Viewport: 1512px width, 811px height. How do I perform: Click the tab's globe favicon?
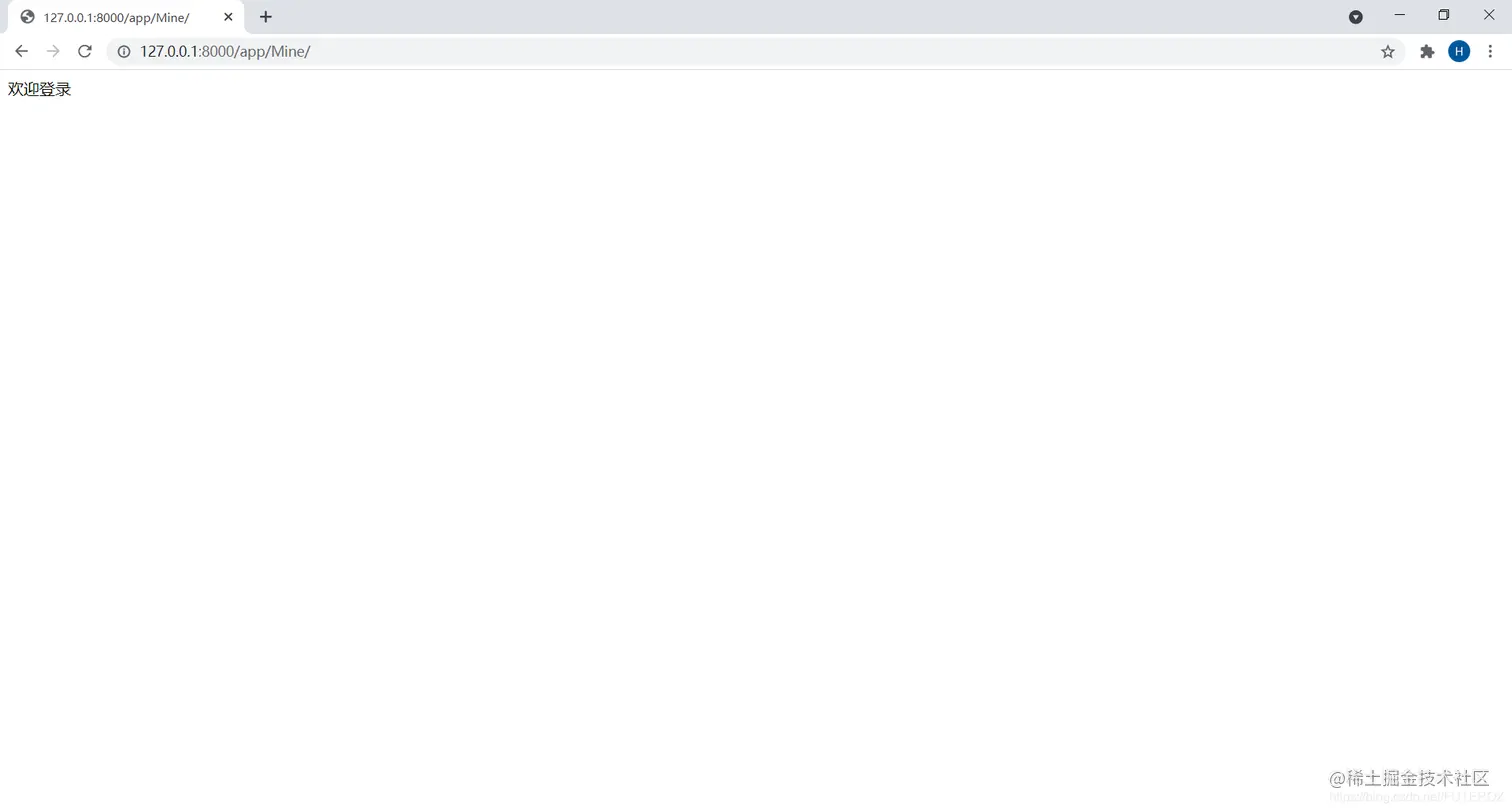tap(27, 17)
